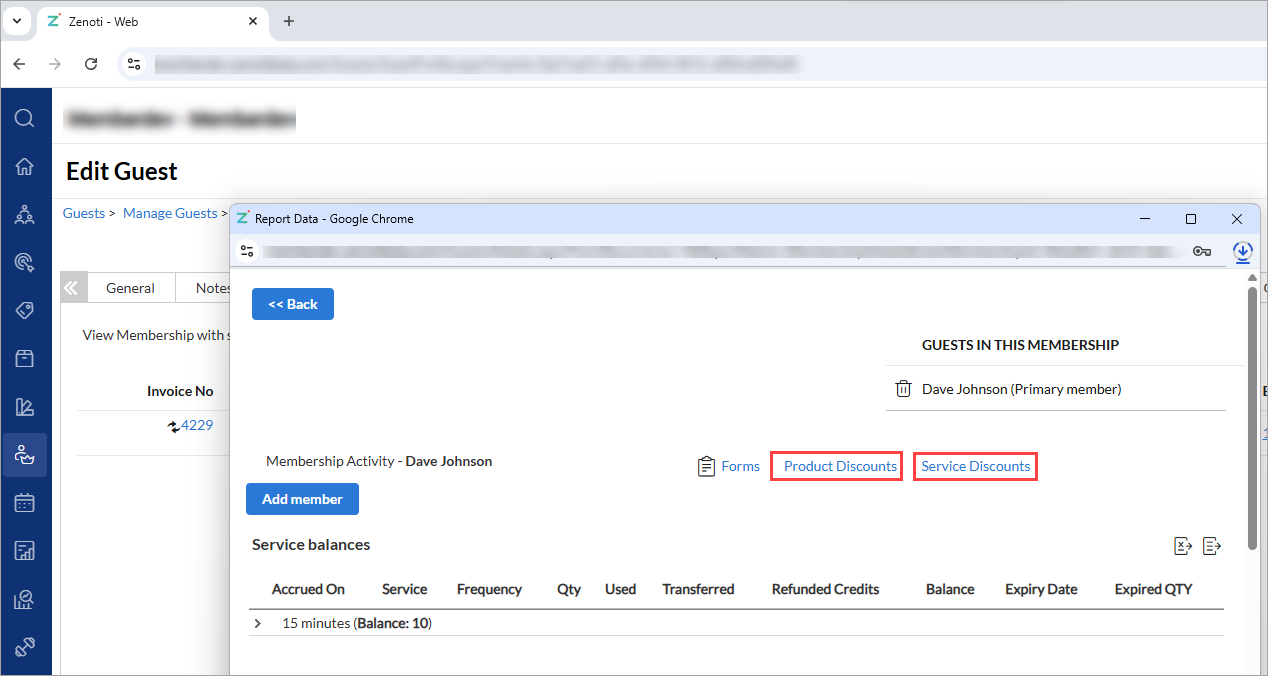
Task: Switch to the General tab
Action: pyautogui.click(x=130, y=288)
